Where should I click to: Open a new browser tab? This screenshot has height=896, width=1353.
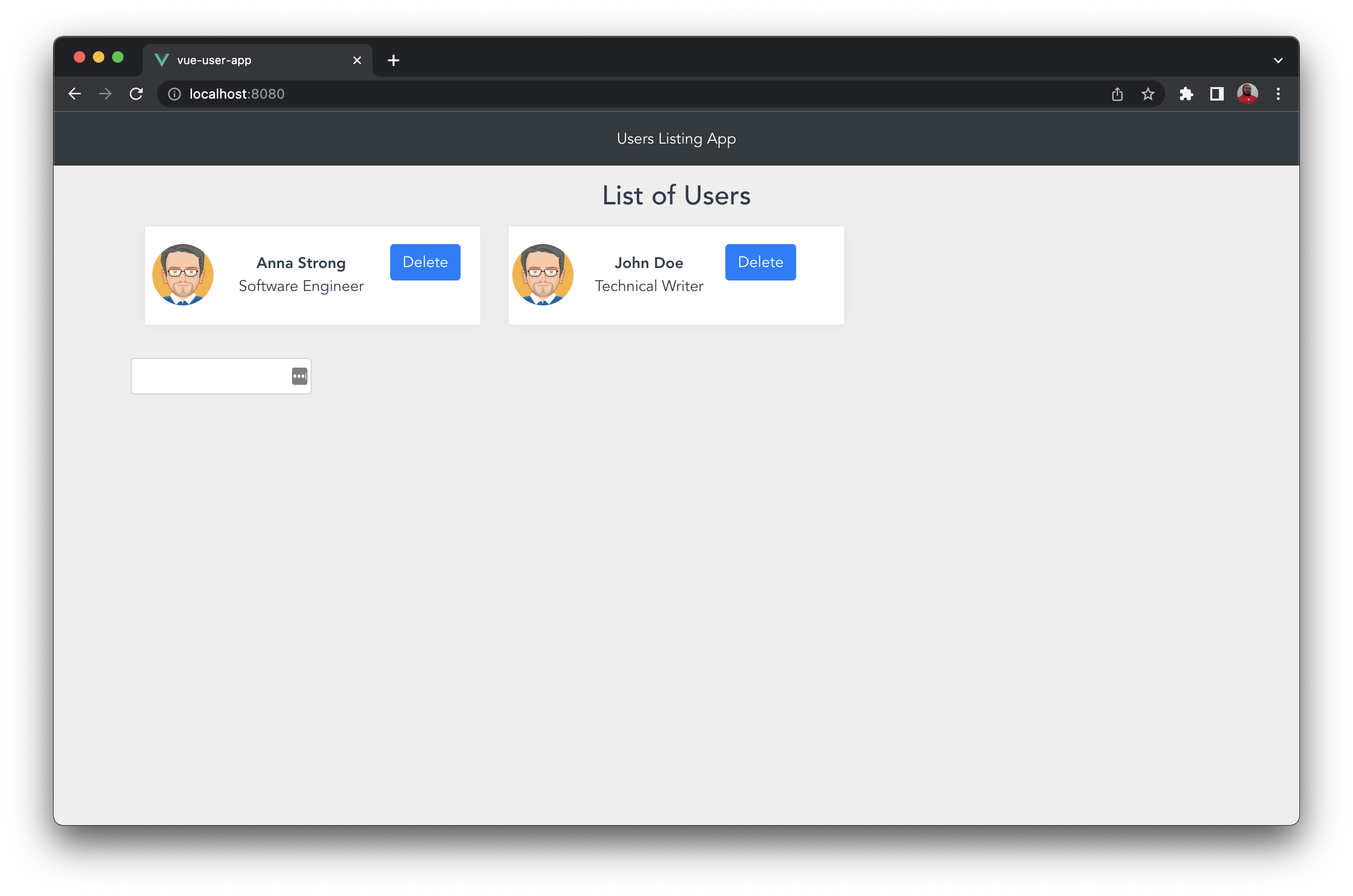click(x=393, y=61)
